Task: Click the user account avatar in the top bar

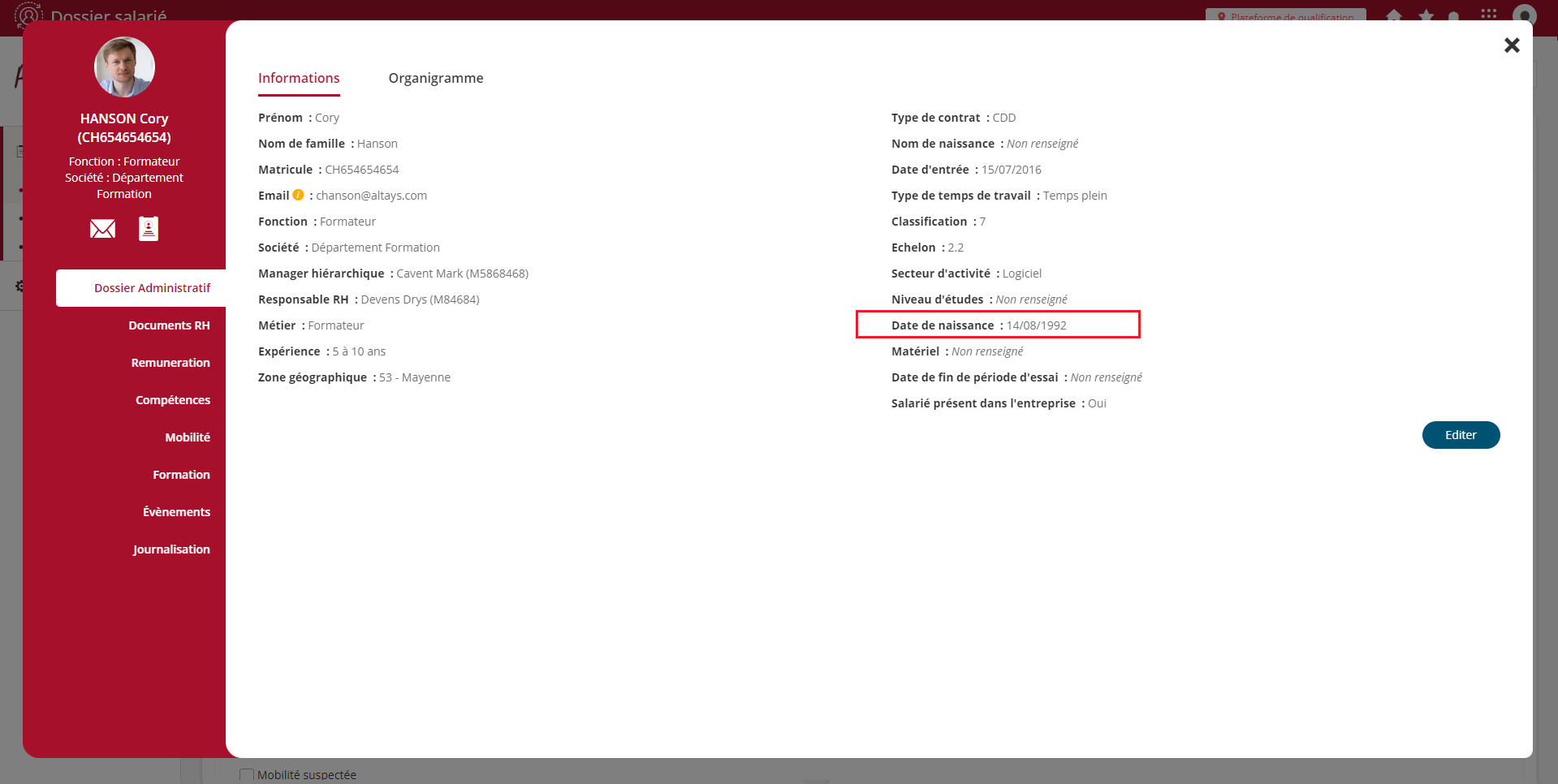Action: click(1524, 15)
